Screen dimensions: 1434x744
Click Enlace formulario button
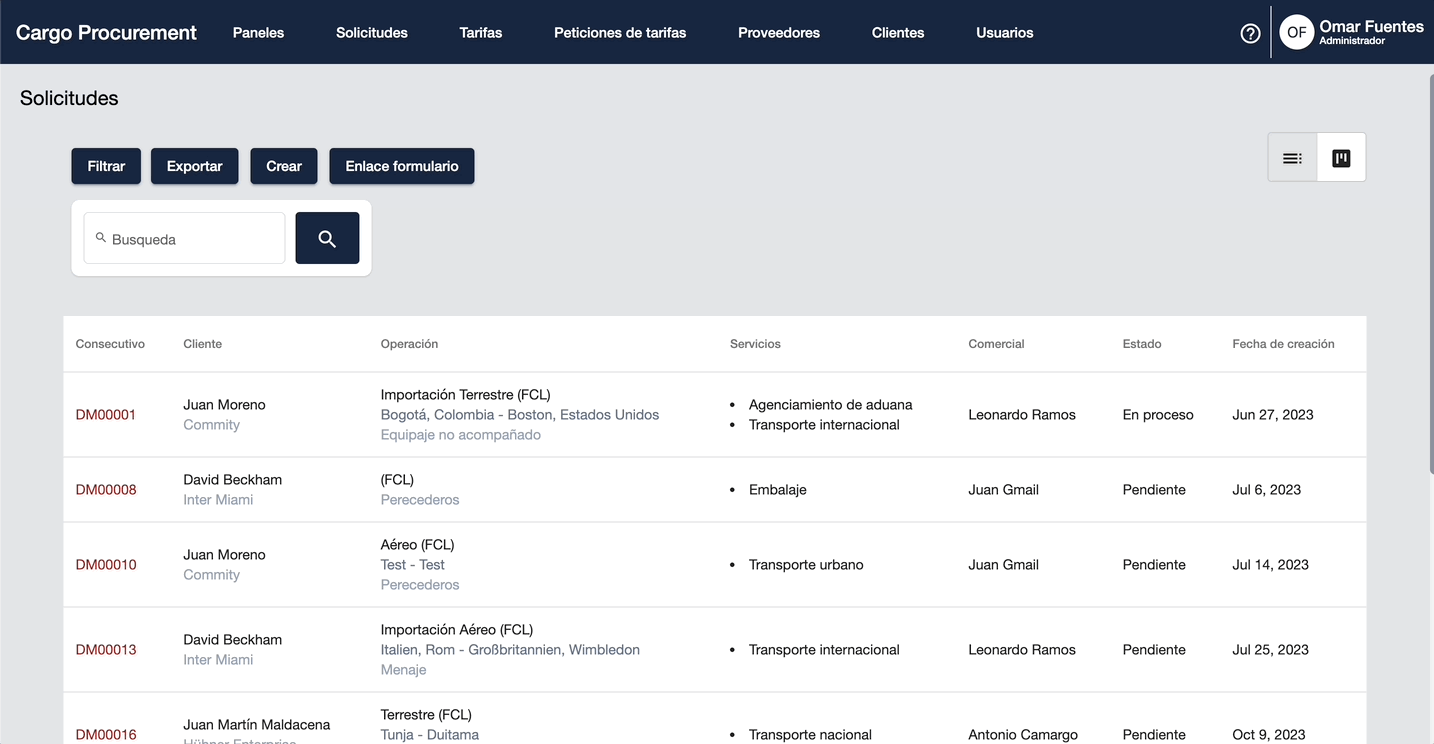tap(402, 166)
